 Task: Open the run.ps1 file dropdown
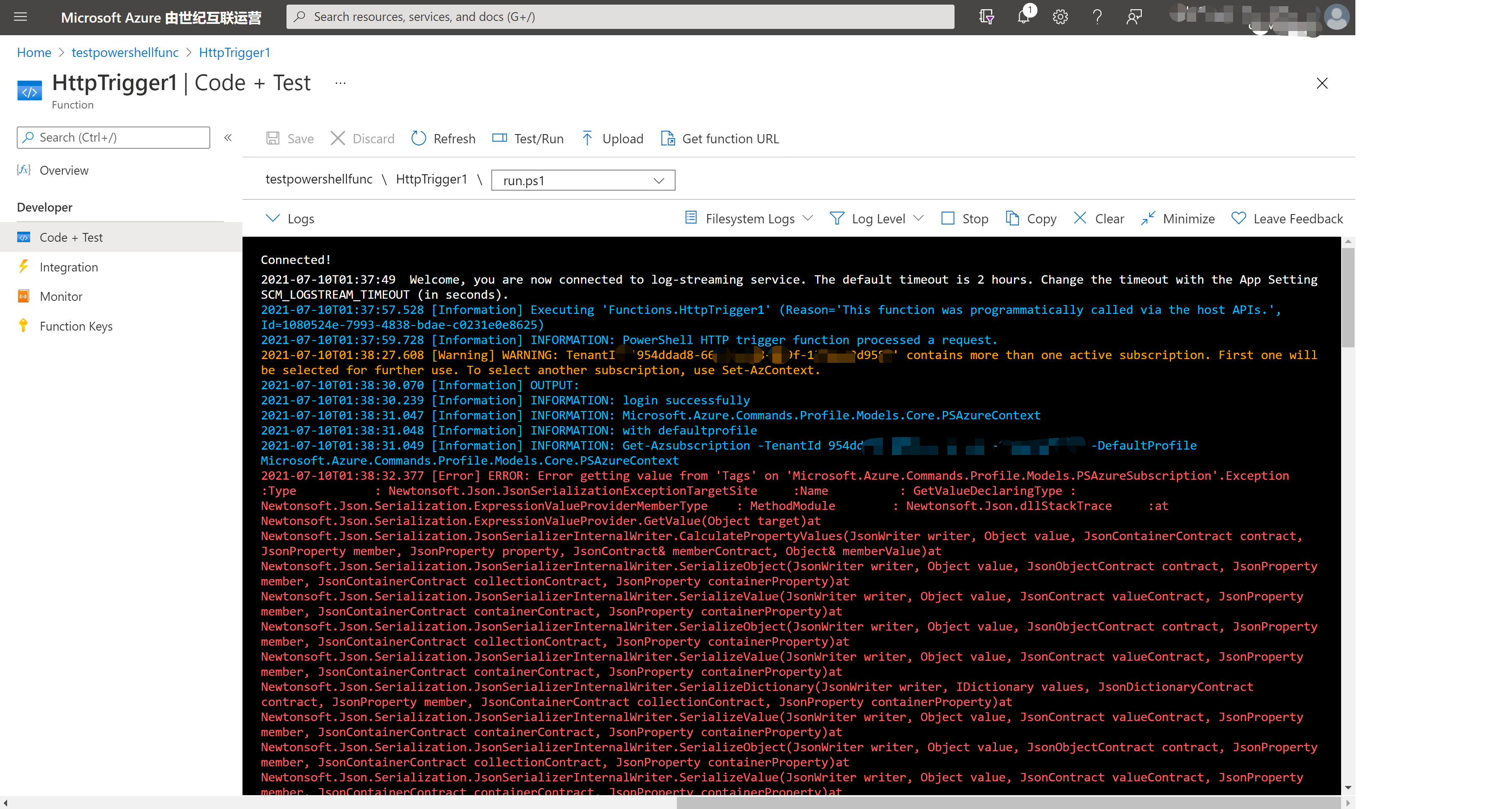583,180
